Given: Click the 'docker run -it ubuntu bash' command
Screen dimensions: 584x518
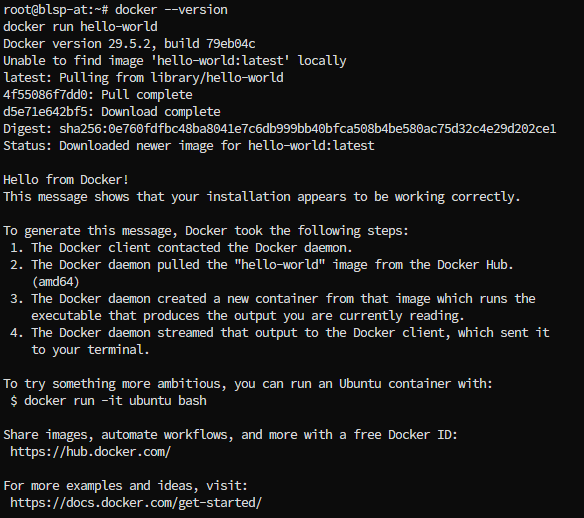Looking at the screenshot, I should pyautogui.click(x=115, y=401).
